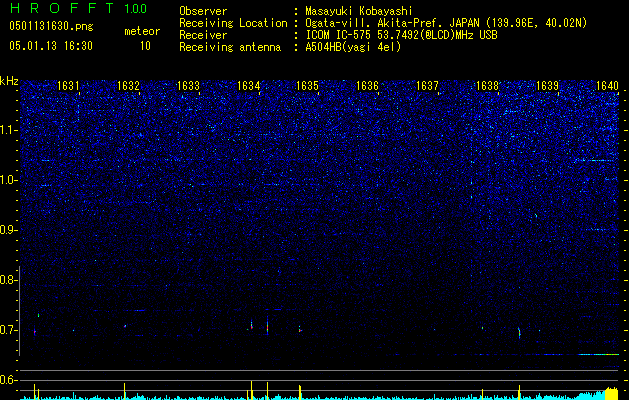The width and height of the screenshot is (629, 400).
Task: Click the 1.0 frequency axis label
Action: (x=9, y=180)
